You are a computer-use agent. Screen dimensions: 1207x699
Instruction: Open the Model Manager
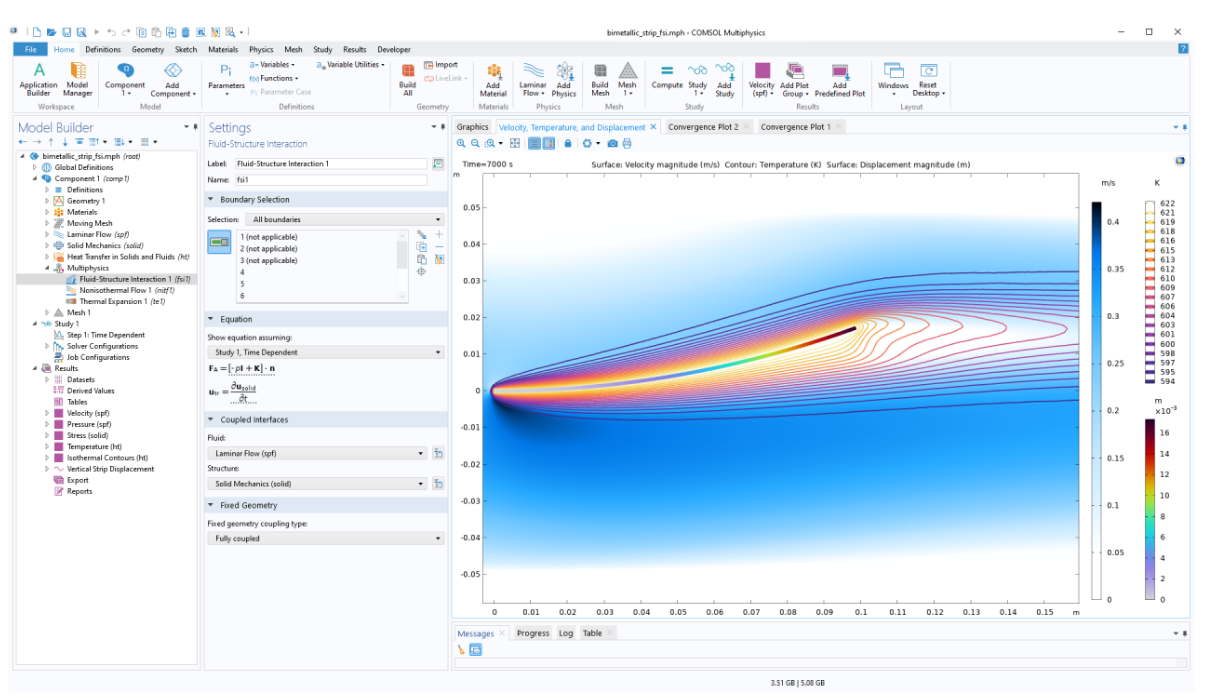click(x=78, y=78)
